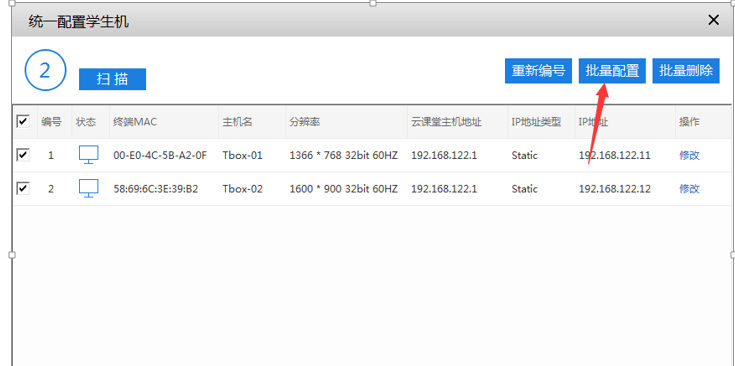The width and height of the screenshot is (735, 366).
Task: Click host address 192.168.122.1 in Tbox-02 row
Action: (444, 189)
